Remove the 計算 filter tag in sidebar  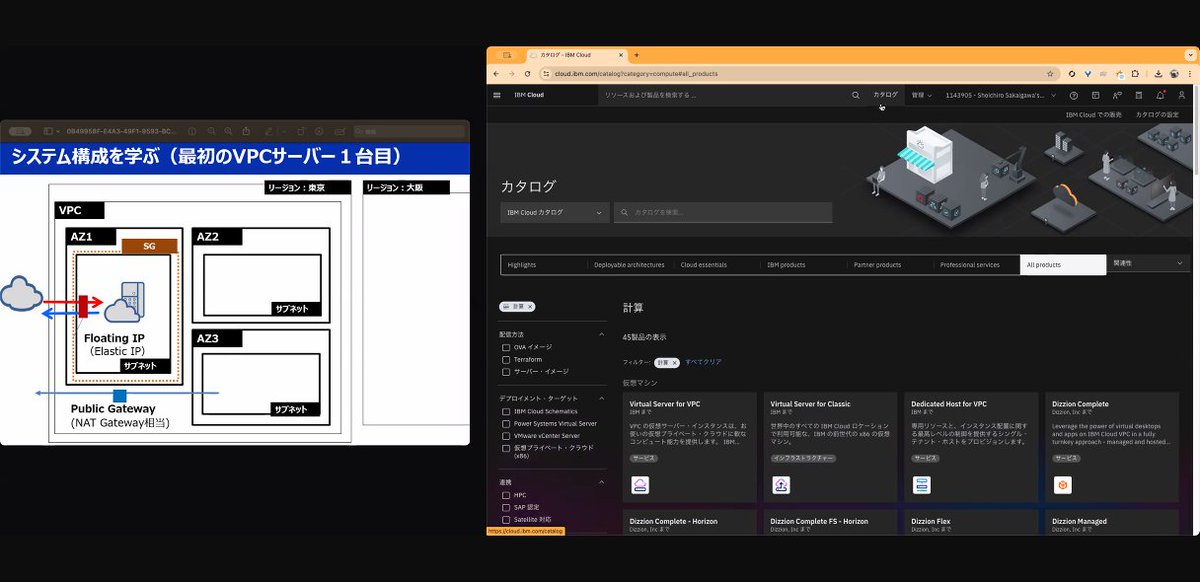530,306
